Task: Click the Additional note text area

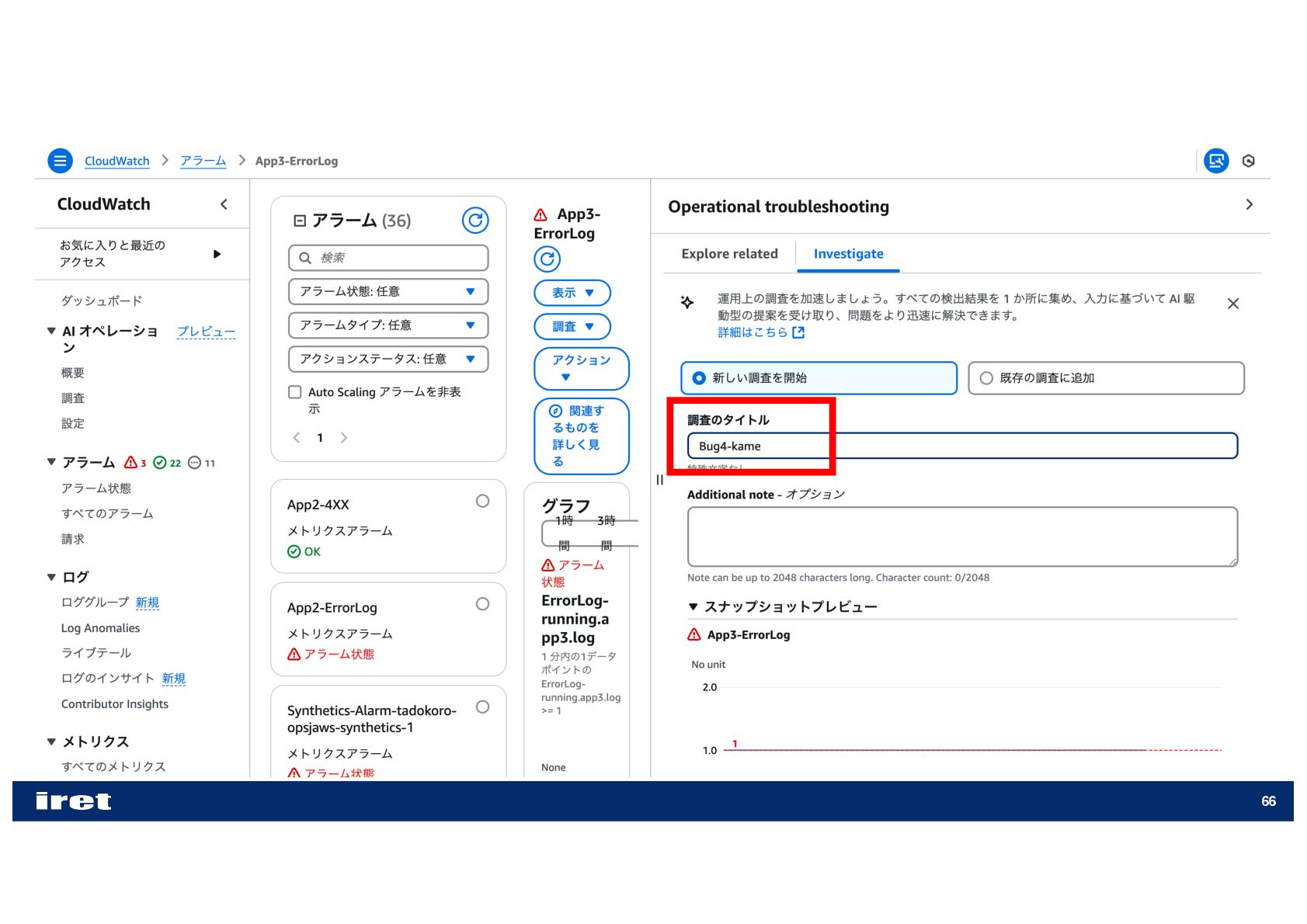Action: [x=962, y=537]
